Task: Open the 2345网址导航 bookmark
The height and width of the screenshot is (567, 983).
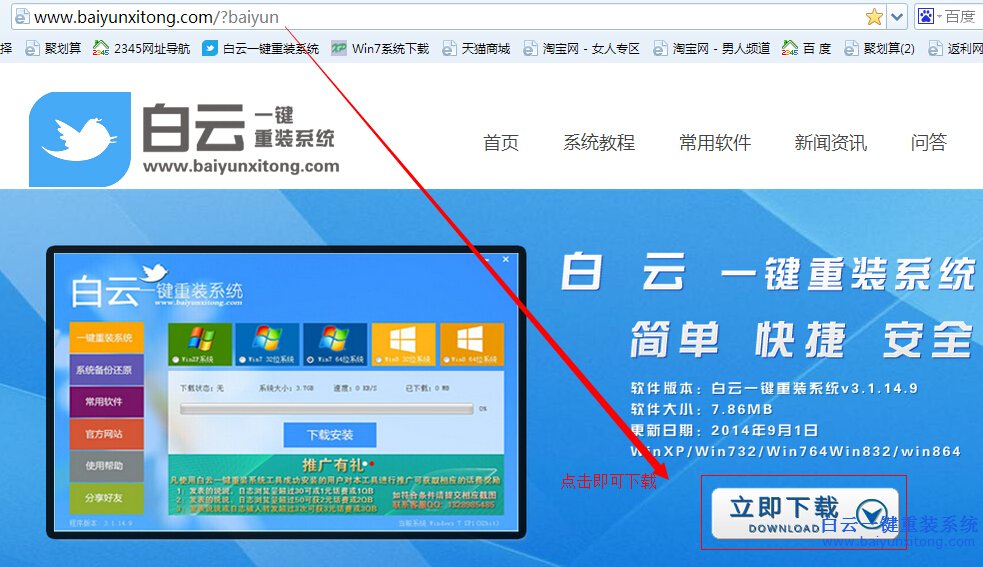Action: 141,48
